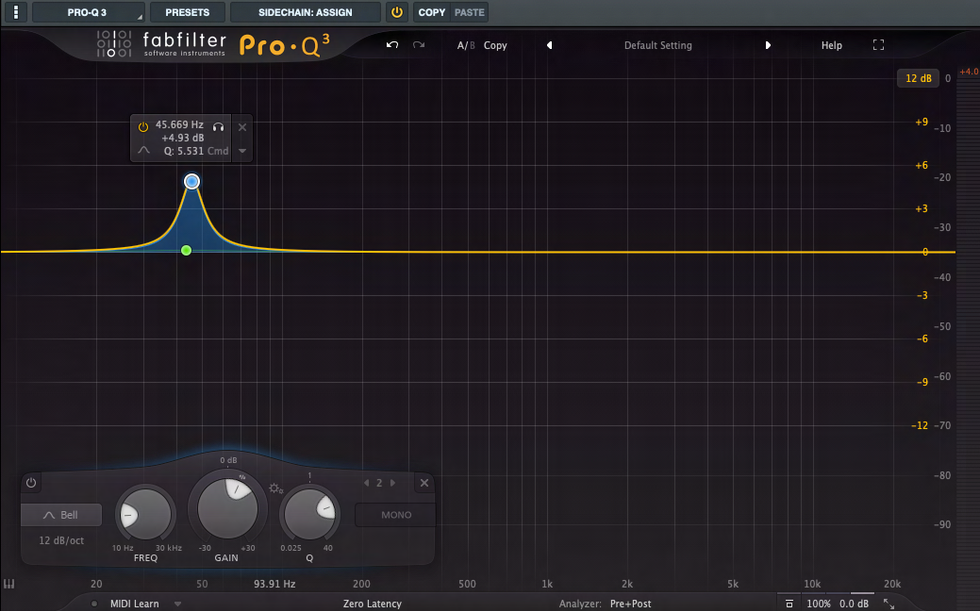980x611 pixels.
Task: Click the bell shape icon in band tooltip
Action: pos(144,150)
